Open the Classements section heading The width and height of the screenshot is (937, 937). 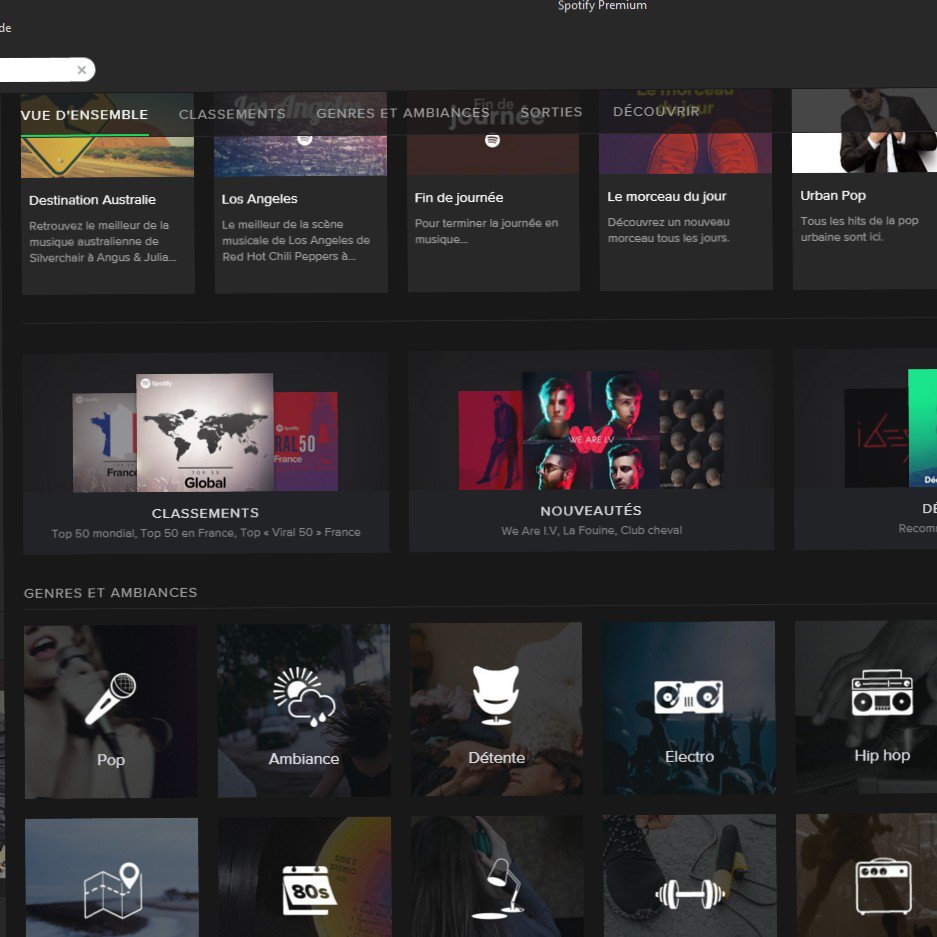coord(206,513)
